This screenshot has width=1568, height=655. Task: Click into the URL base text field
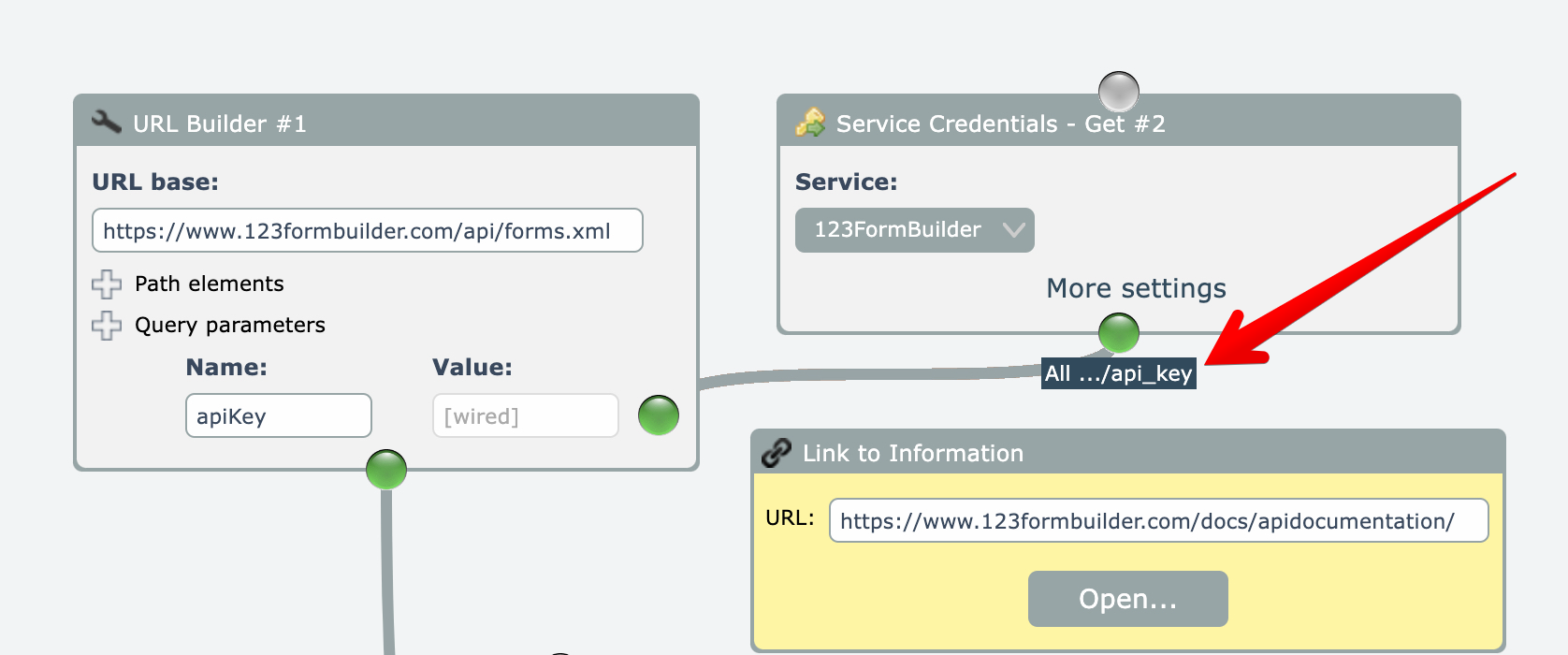(367, 231)
